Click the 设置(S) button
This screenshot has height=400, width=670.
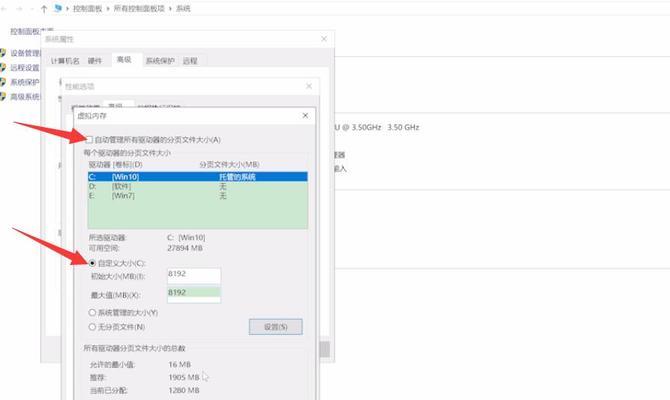[x=276, y=327]
